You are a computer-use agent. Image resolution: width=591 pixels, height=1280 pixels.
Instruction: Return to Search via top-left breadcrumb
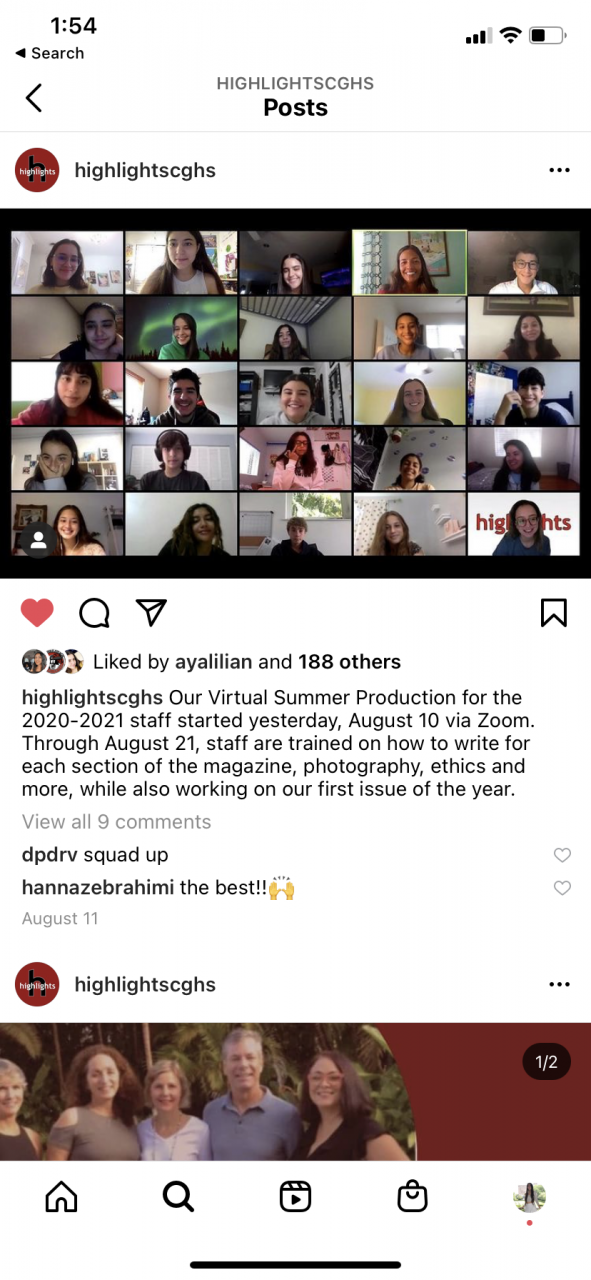[x=49, y=53]
